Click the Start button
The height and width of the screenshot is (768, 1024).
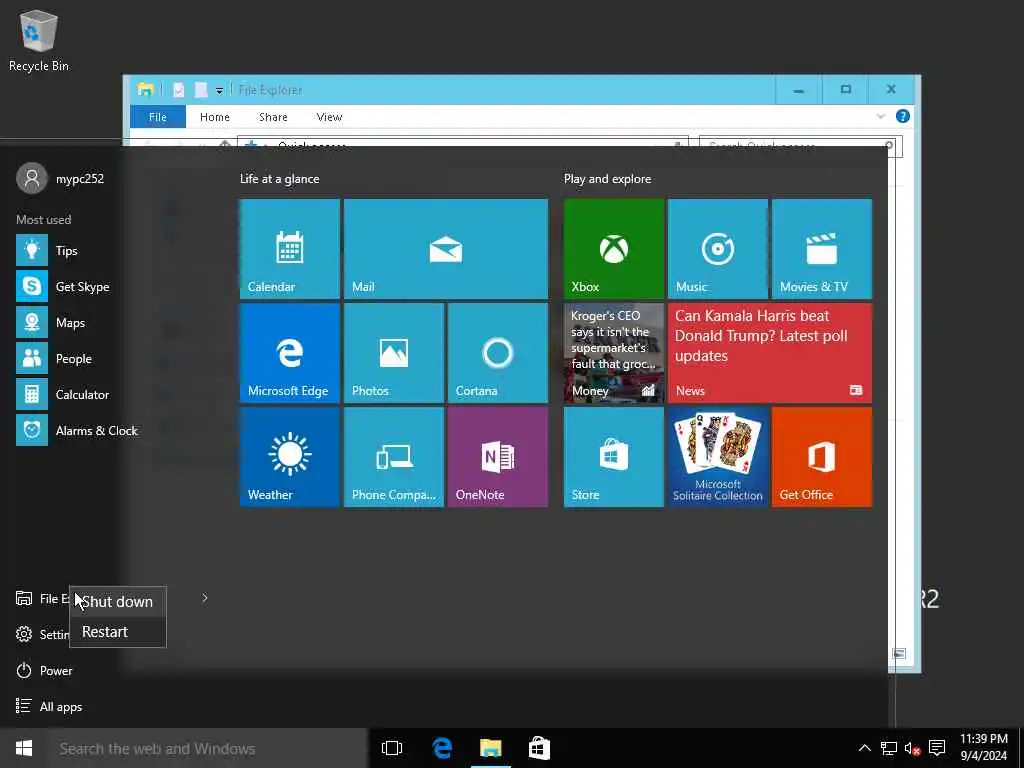[24, 748]
